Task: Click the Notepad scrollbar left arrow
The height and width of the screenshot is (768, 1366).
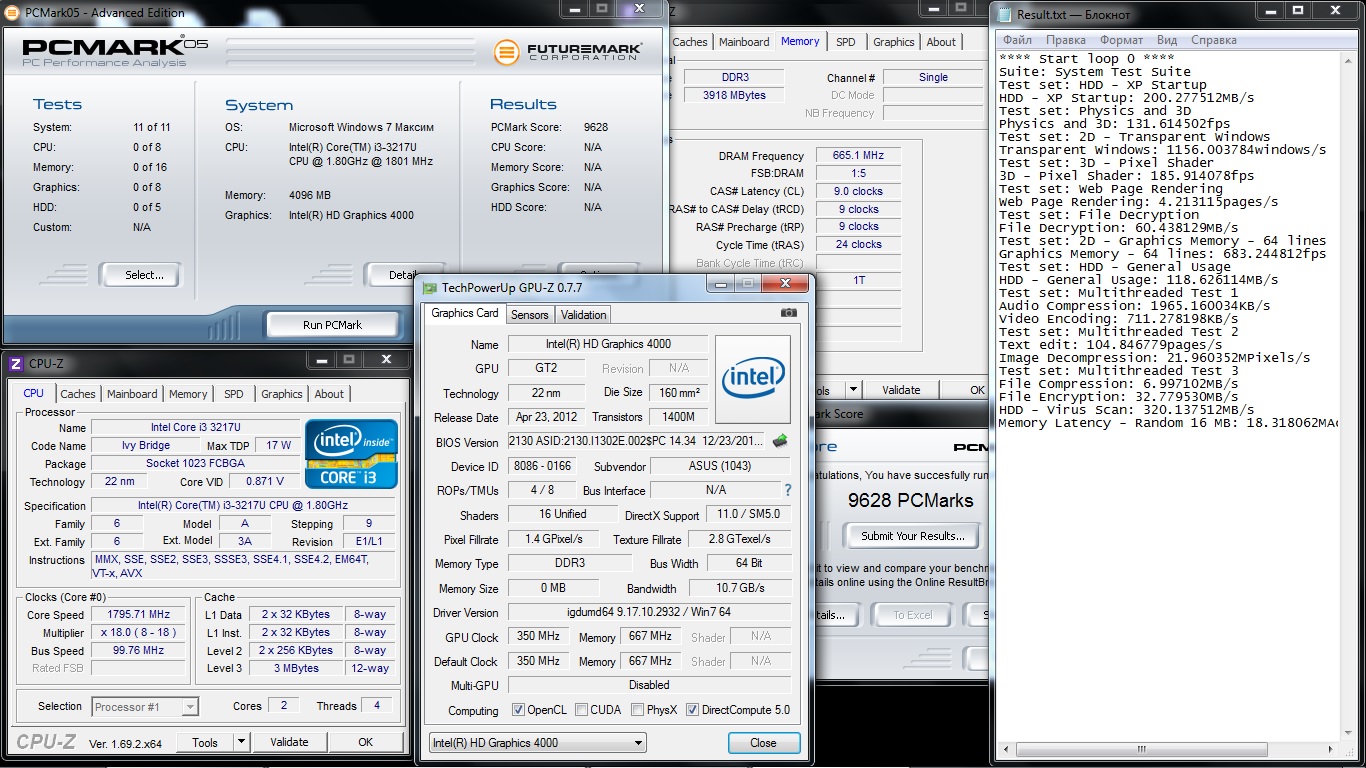Action: click(1005, 749)
